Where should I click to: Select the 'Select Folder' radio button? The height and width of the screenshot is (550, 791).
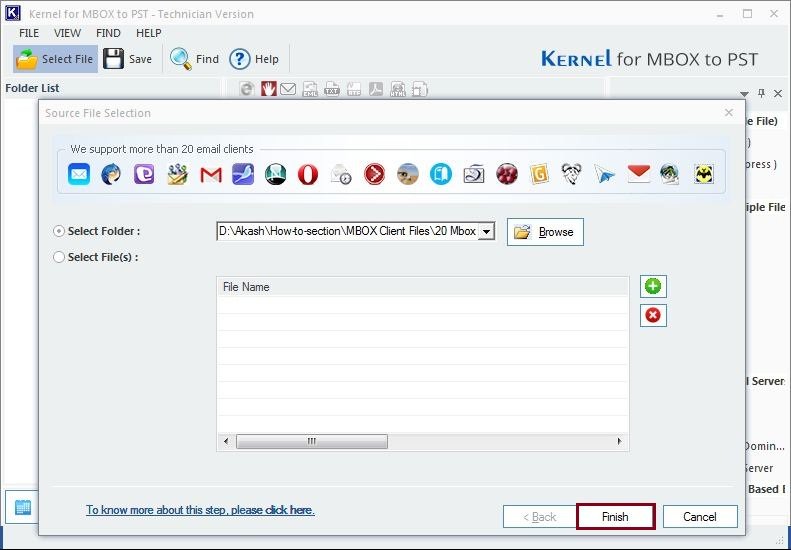click(x=59, y=231)
